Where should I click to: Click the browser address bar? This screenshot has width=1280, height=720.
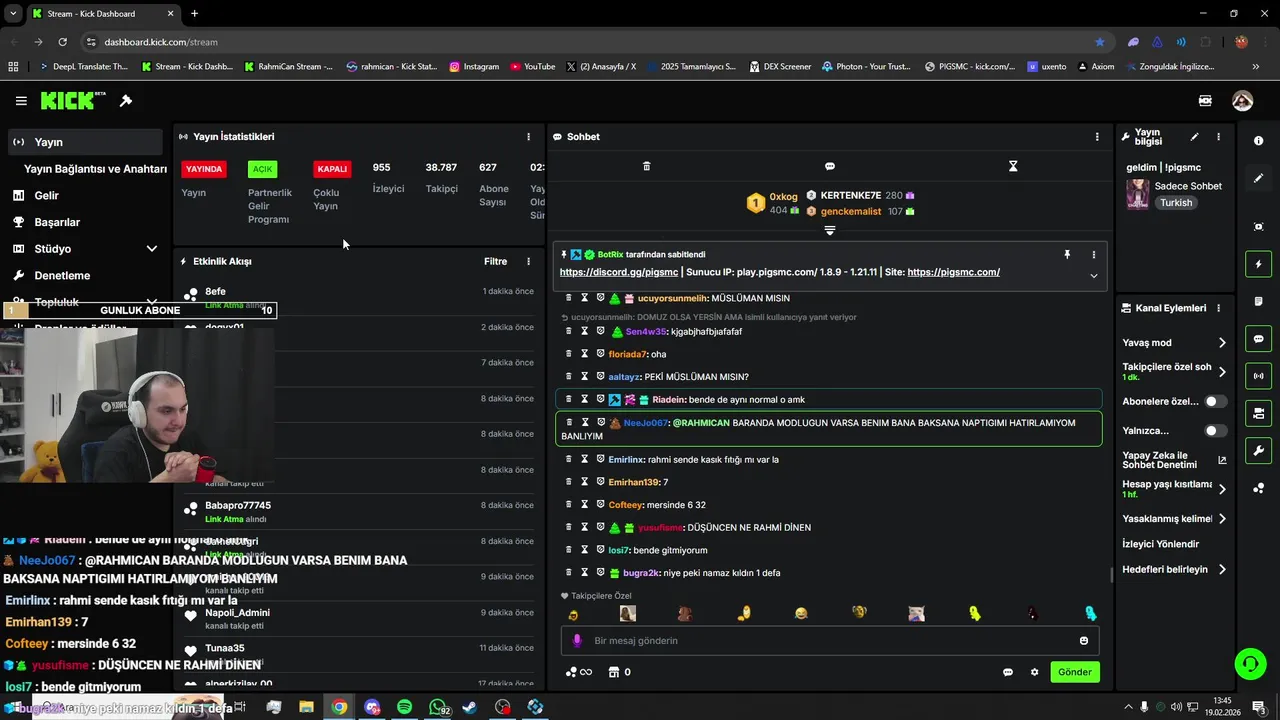(x=590, y=42)
